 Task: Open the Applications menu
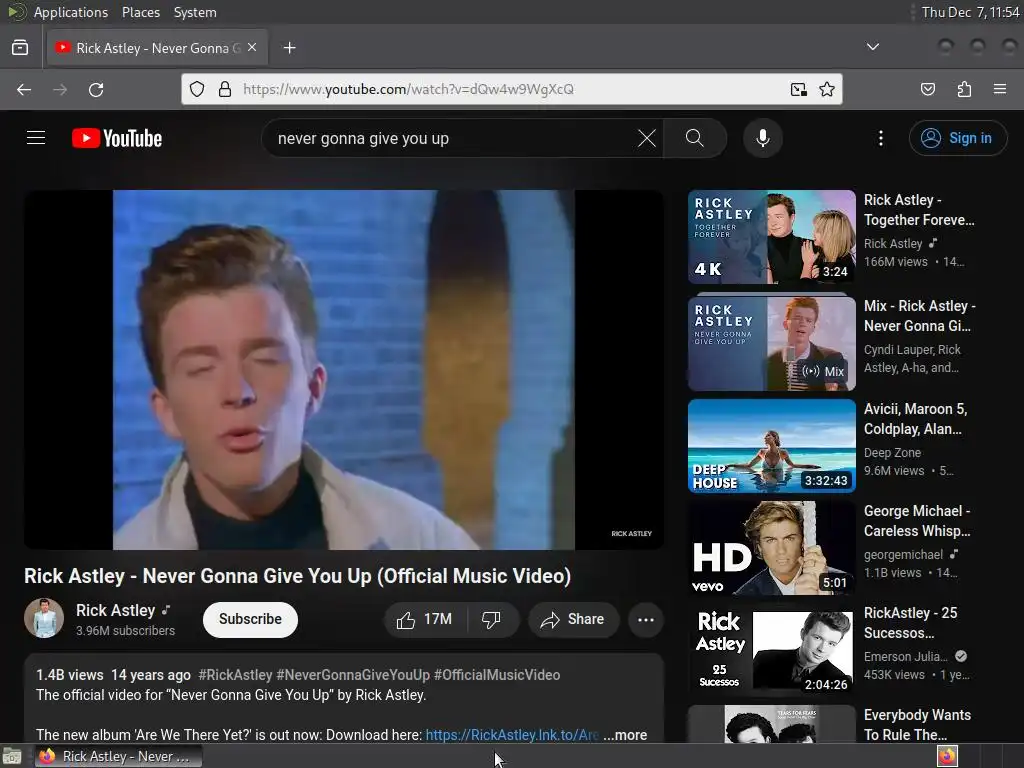[x=71, y=12]
